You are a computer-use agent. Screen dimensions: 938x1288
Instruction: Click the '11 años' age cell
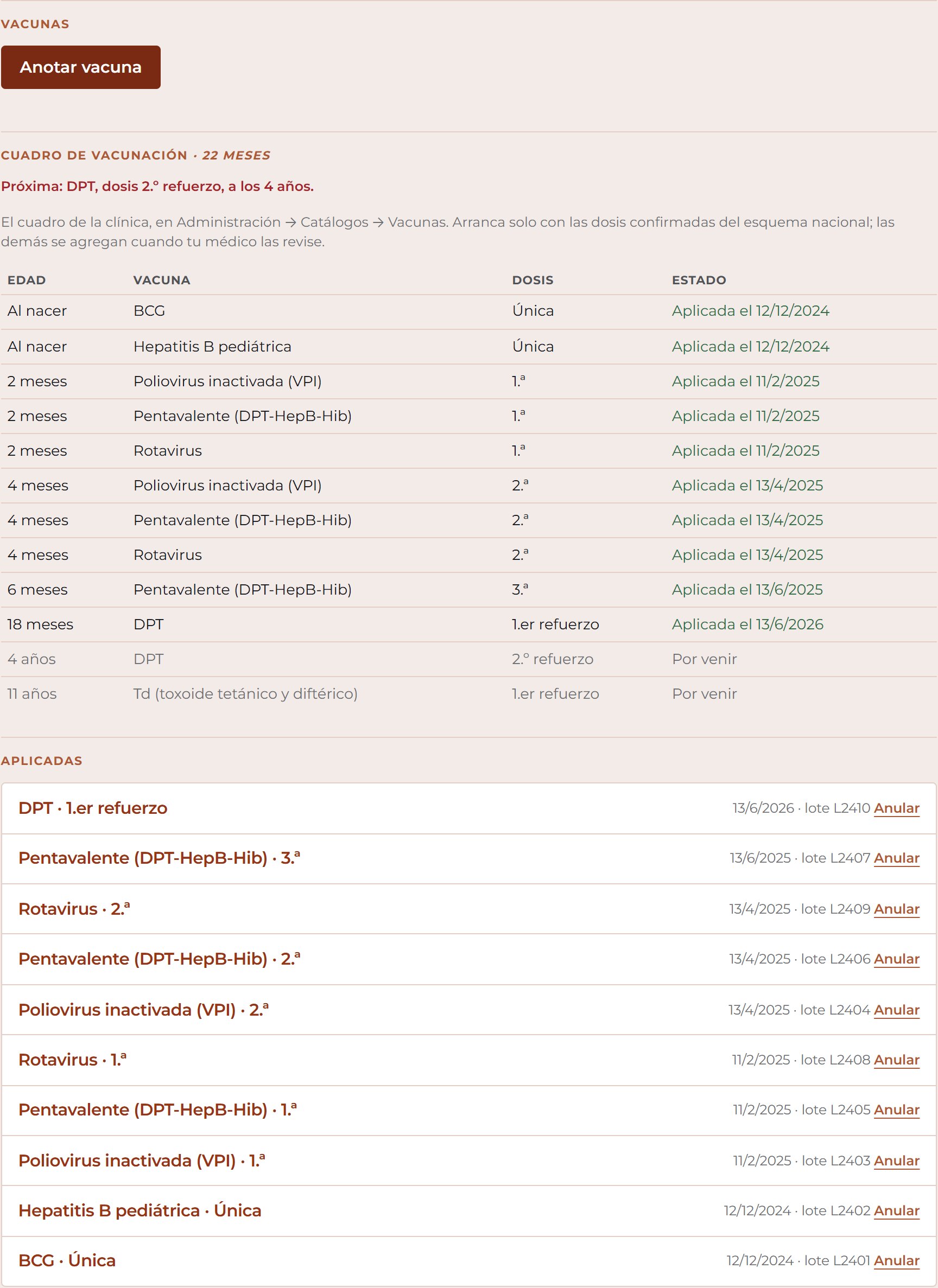tap(32, 694)
